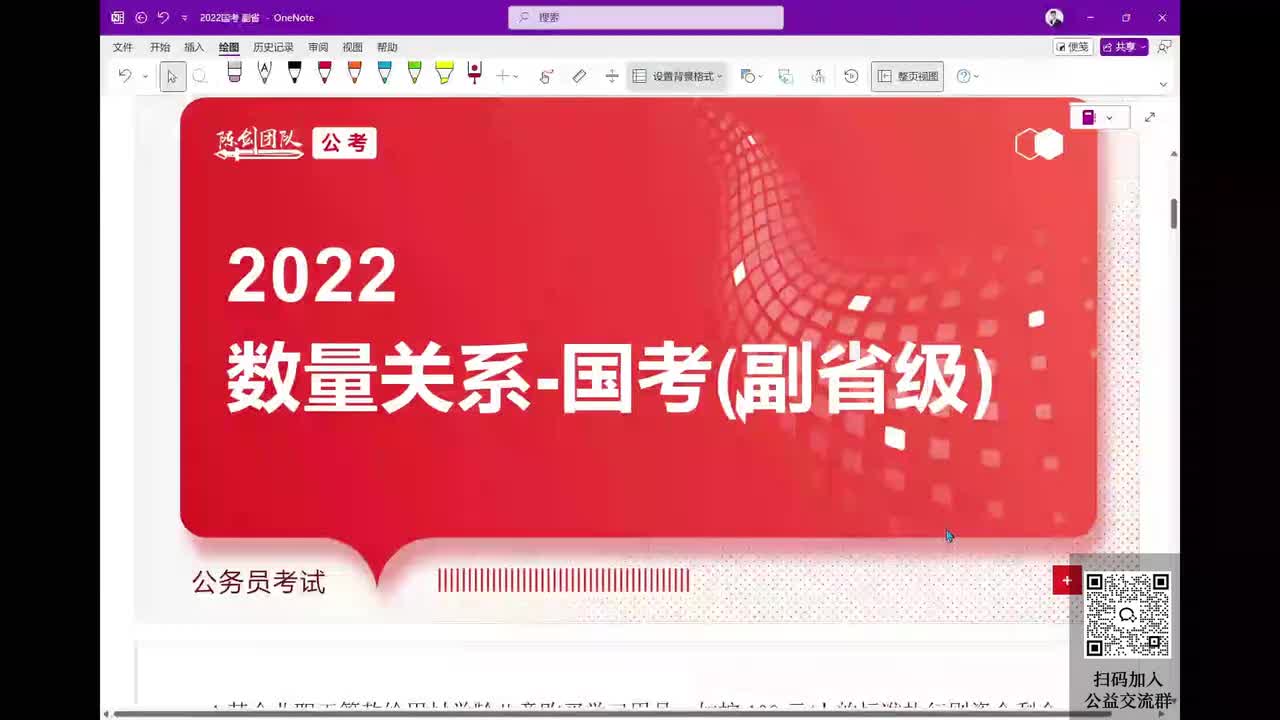The height and width of the screenshot is (720, 1280).
Task: Expand the ribbon undo dropdown arrow
Action: [x=145, y=76]
